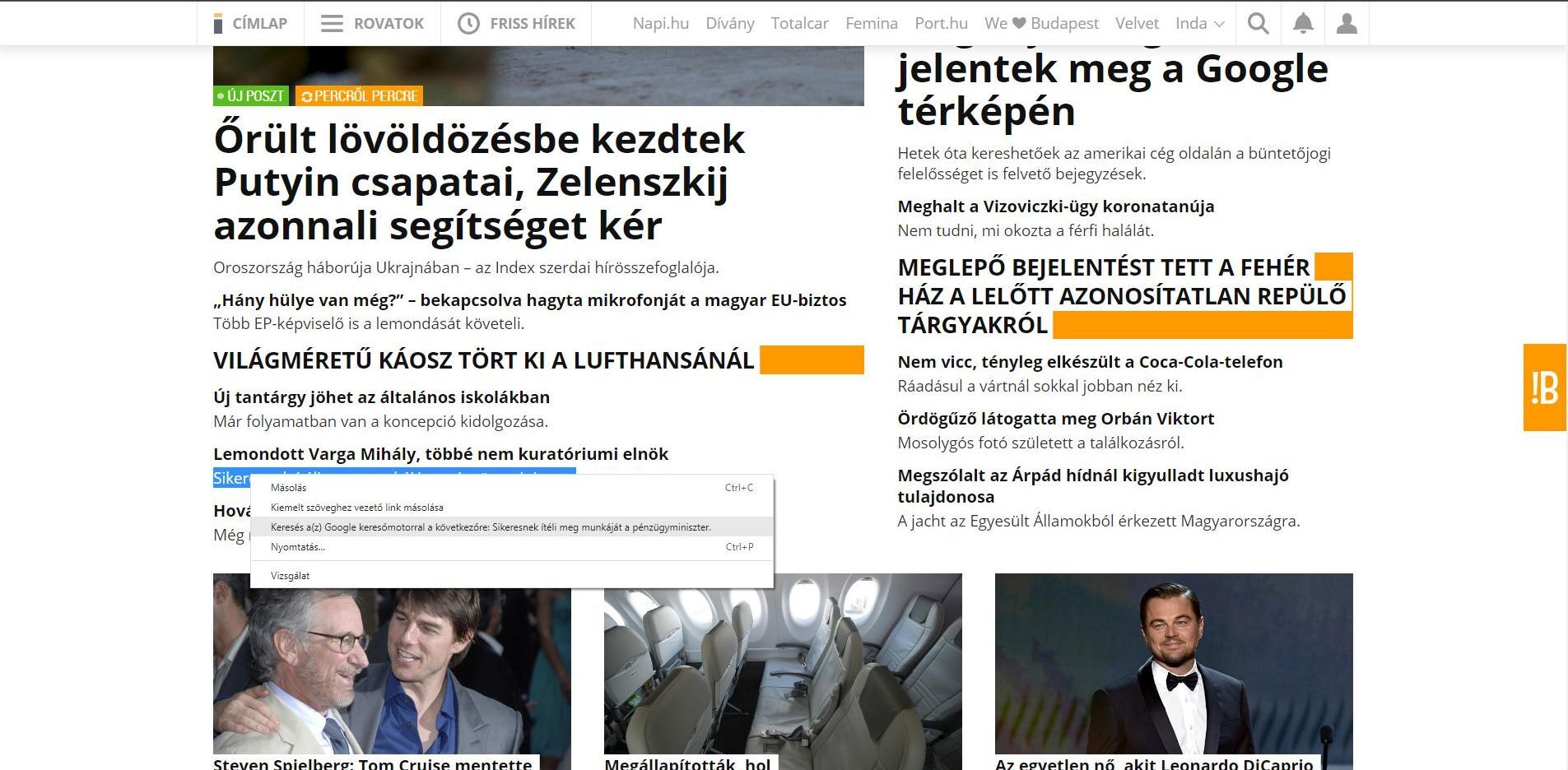Click the Ráadásul a vártnál sokkal jobban text
Screen dimensions: 1568x770
click(1040, 386)
